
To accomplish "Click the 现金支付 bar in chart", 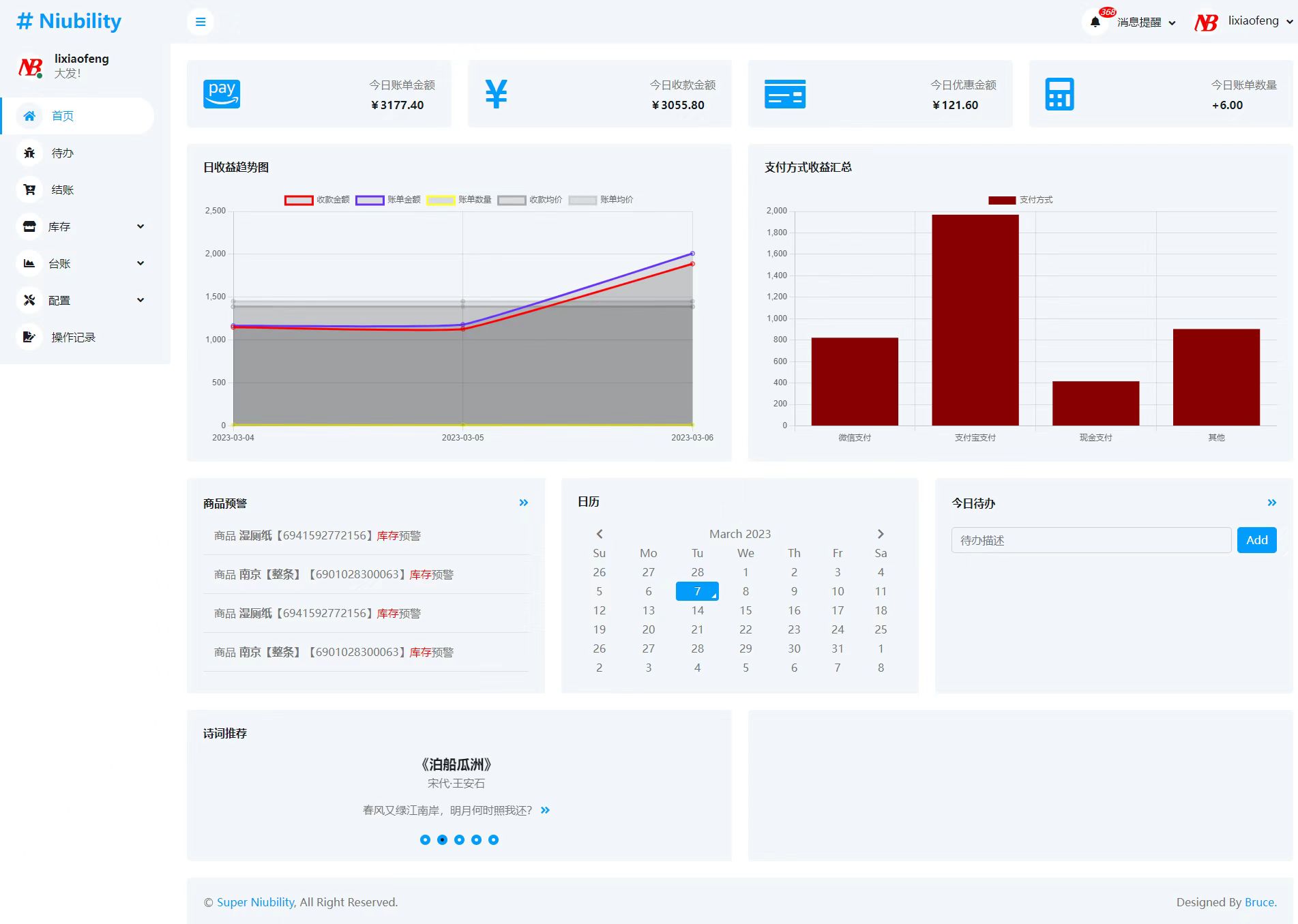I will click(1096, 403).
